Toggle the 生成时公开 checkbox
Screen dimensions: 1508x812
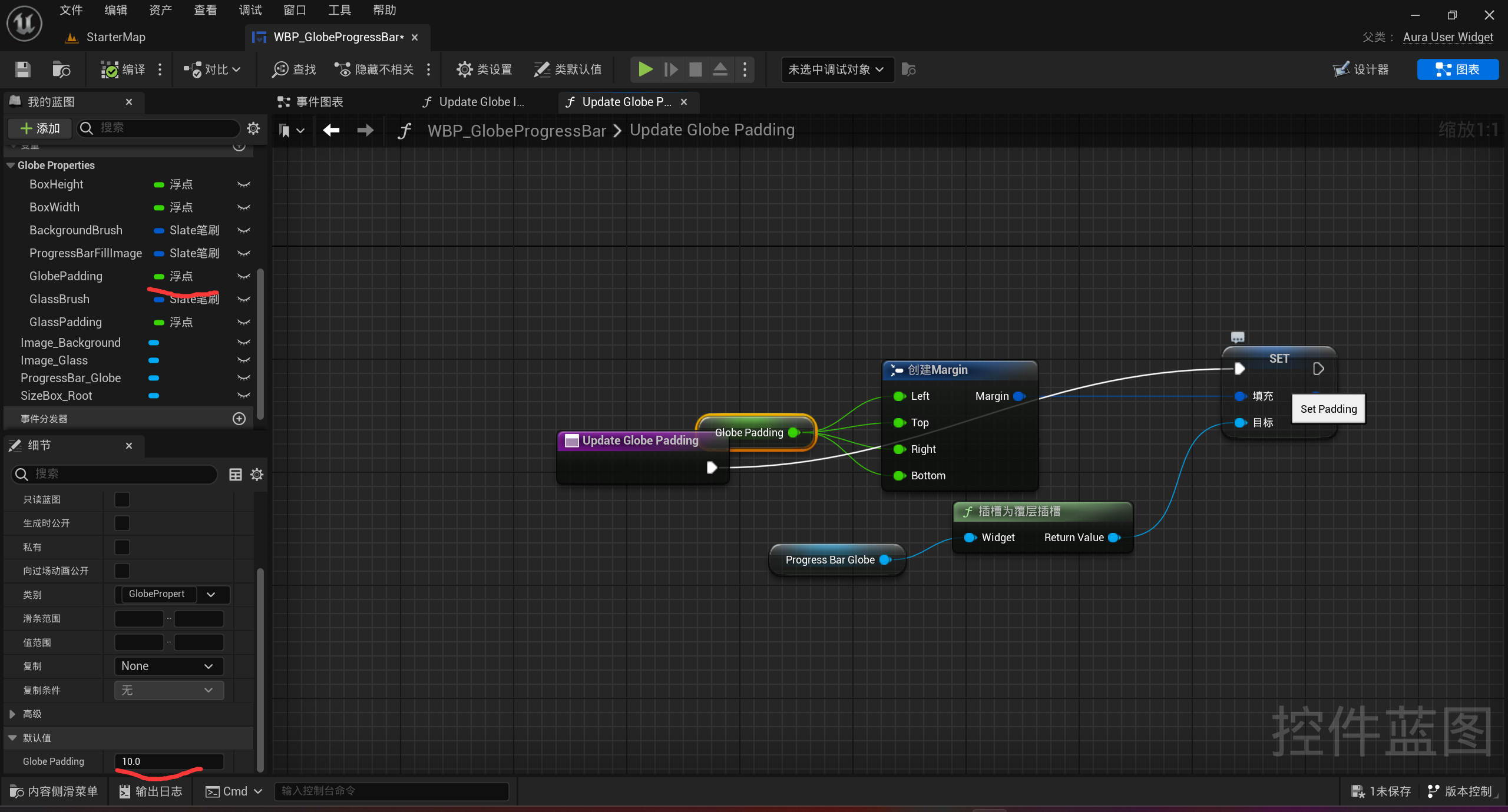122,523
